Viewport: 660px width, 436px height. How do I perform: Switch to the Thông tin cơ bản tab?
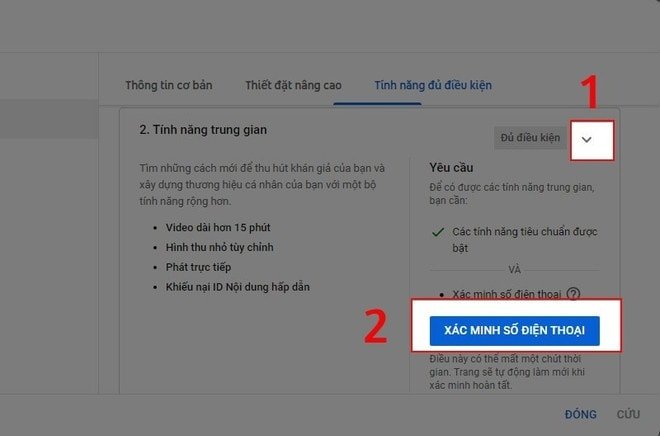click(169, 85)
